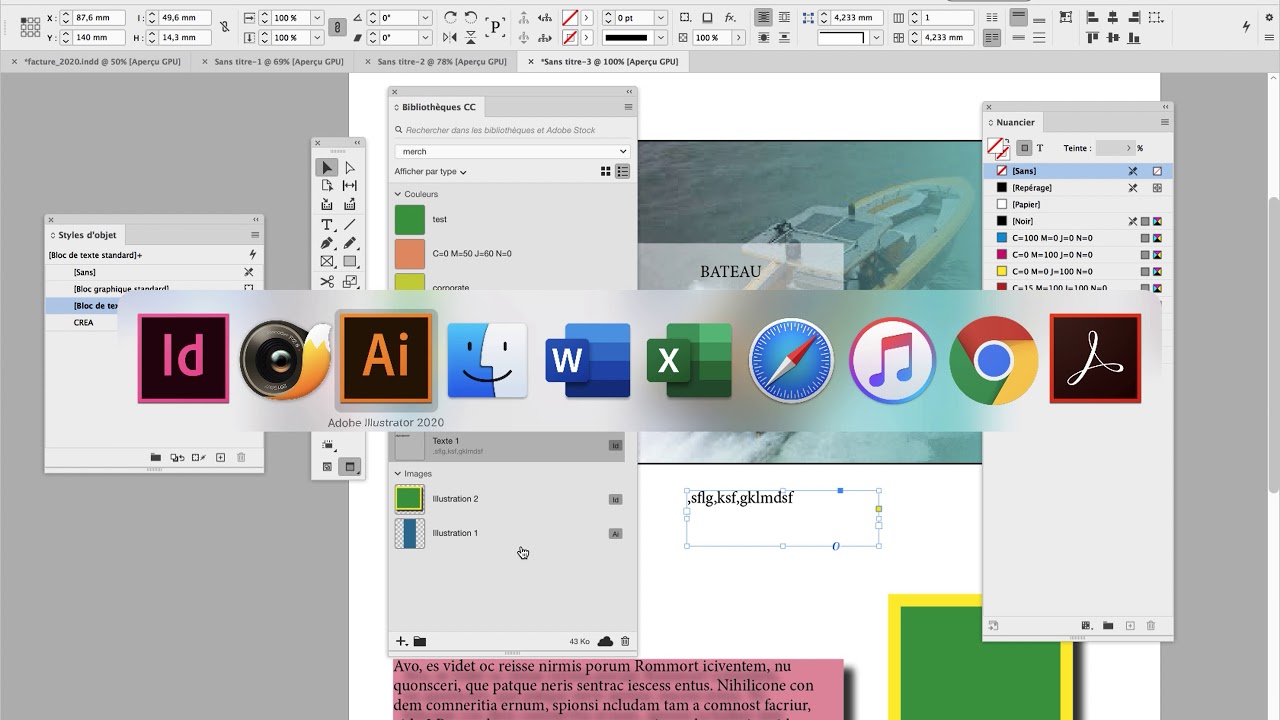1280x720 pixels.
Task: Add element to CC library
Action: tap(401, 641)
